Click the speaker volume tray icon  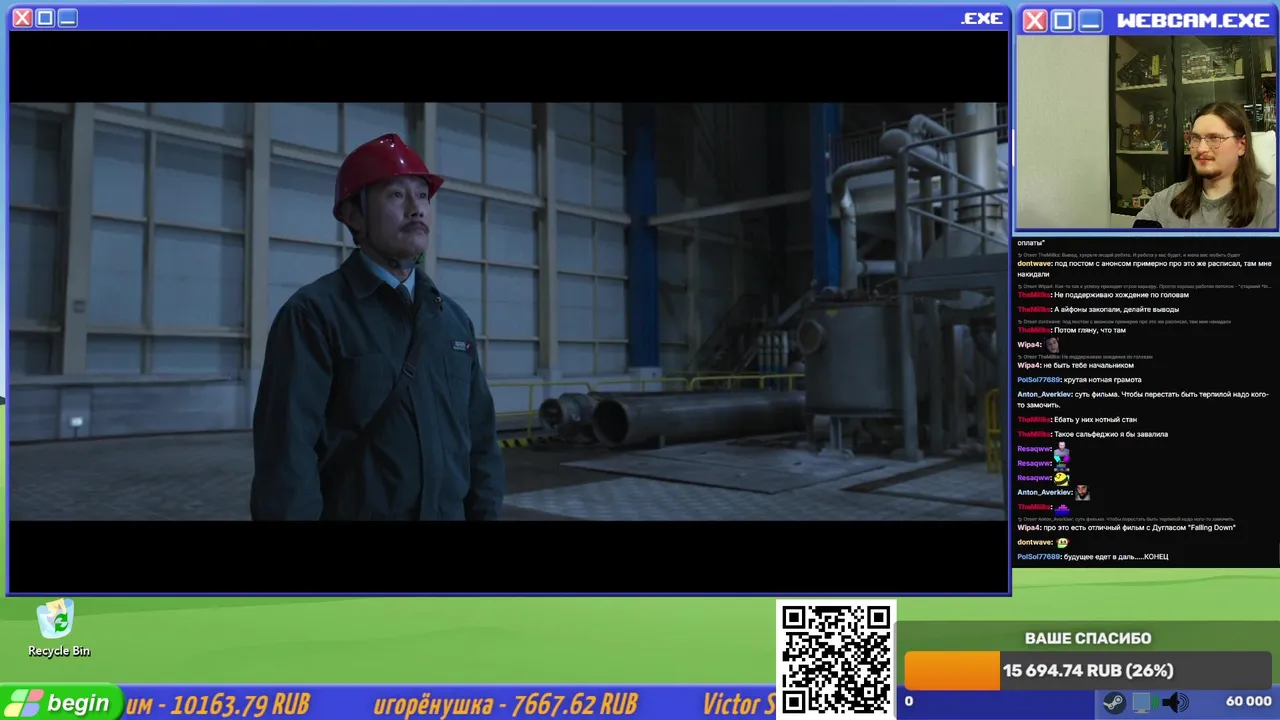click(x=1174, y=702)
